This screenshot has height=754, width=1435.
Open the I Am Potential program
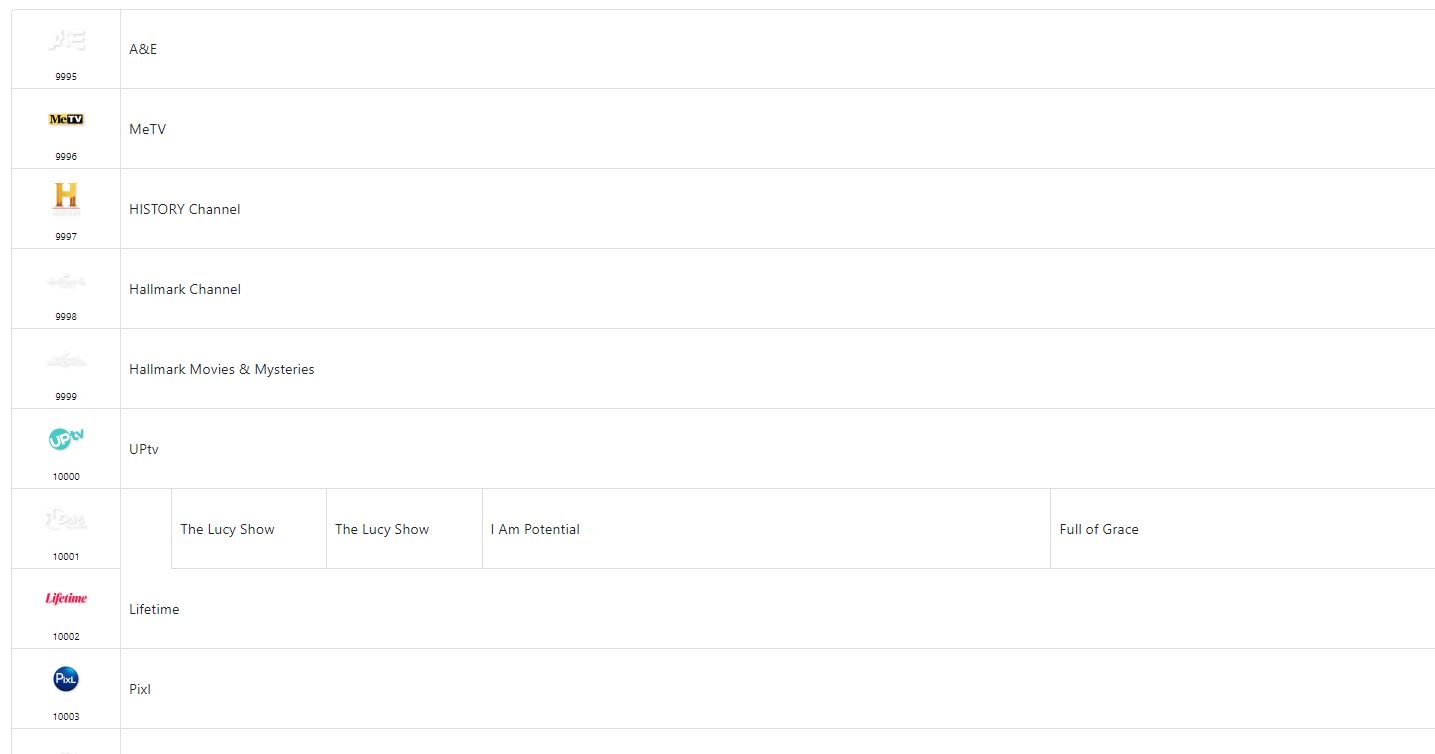[535, 529]
